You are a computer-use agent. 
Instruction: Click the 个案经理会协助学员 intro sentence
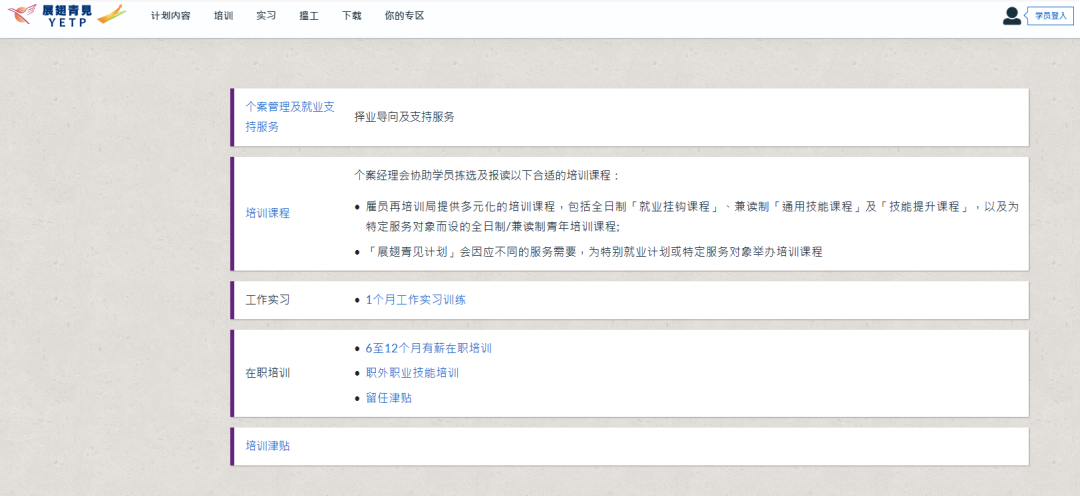tap(487, 175)
